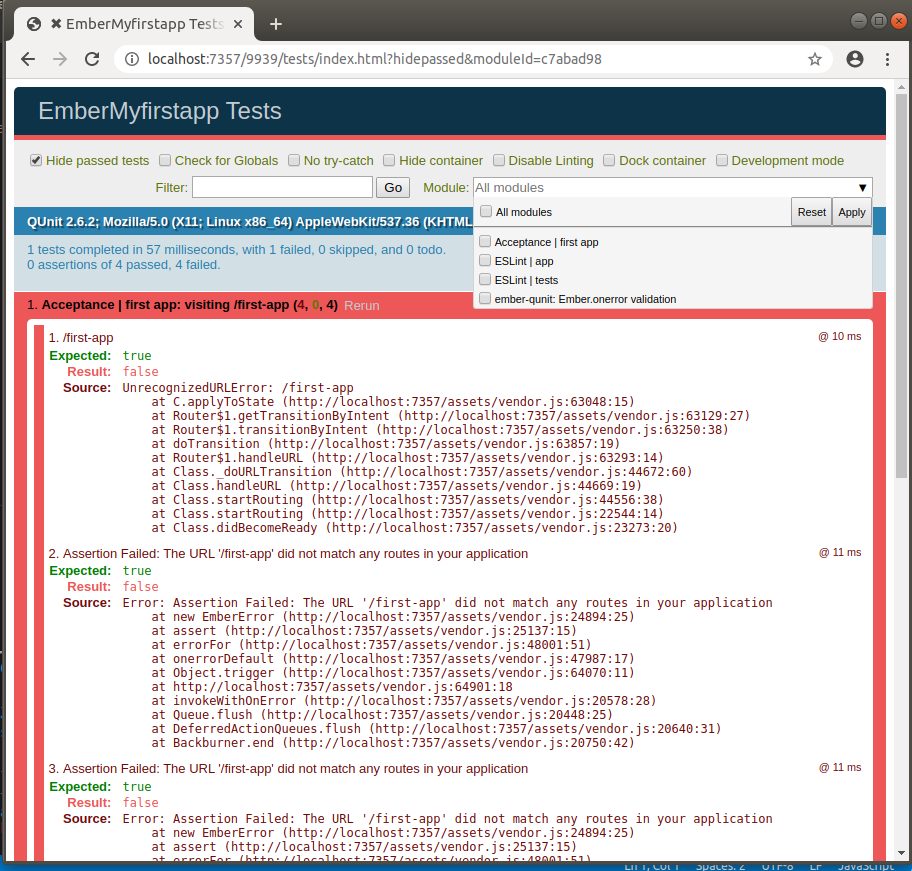Image resolution: width=912 pixels, height=871 pixels.
Task: Click the test title 'visiting /first-app'
Action: (x=237, y=305)
